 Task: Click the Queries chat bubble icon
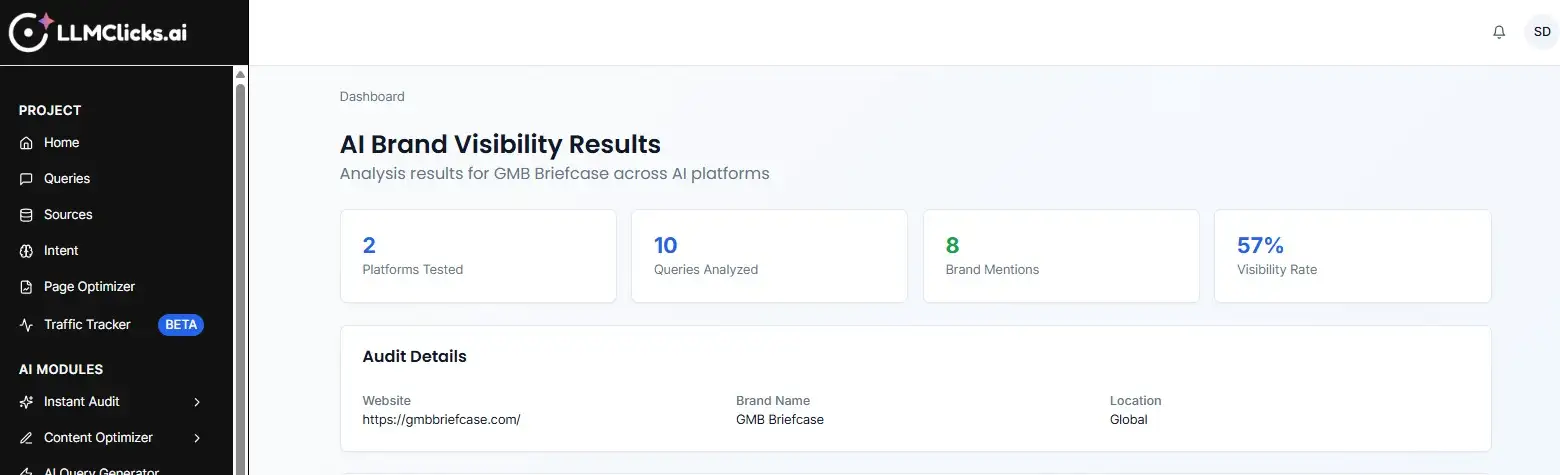click(x=26, y=179)
